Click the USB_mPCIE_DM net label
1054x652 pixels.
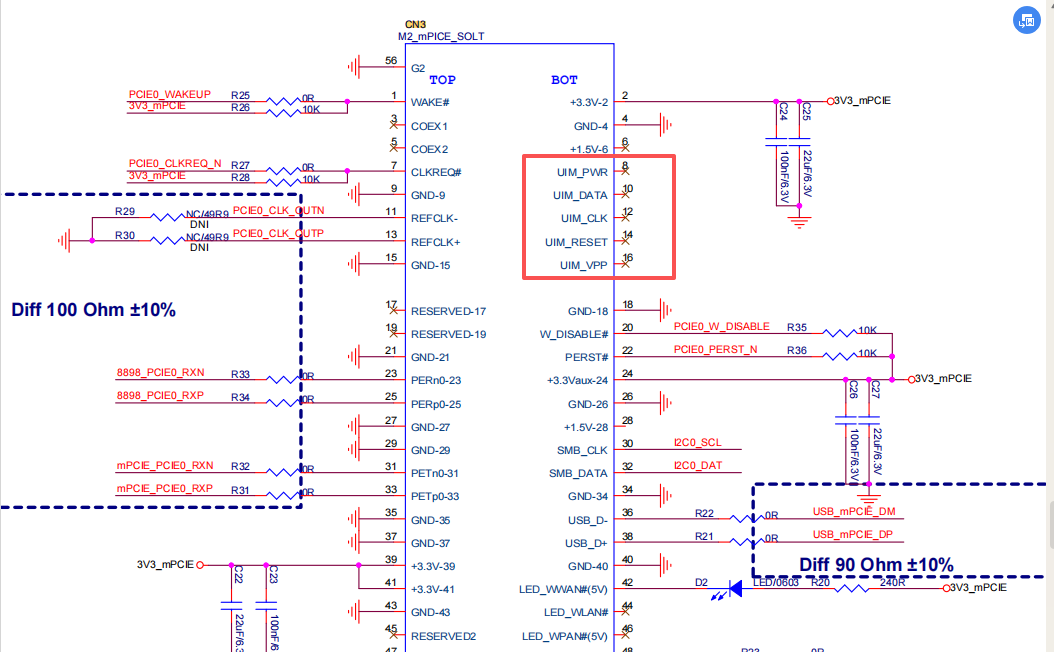pyautogui.click(x=853, y=512)
